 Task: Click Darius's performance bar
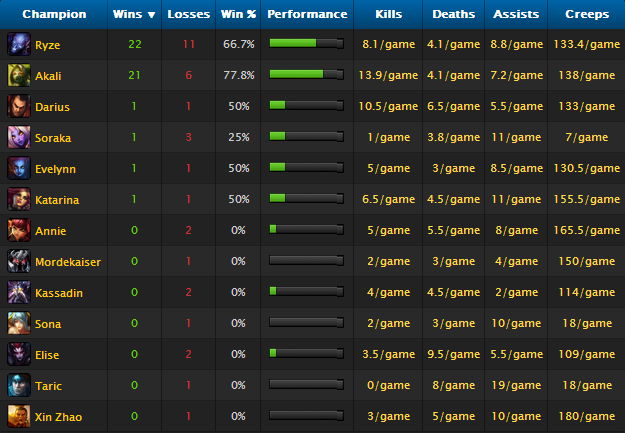(306, 105)
